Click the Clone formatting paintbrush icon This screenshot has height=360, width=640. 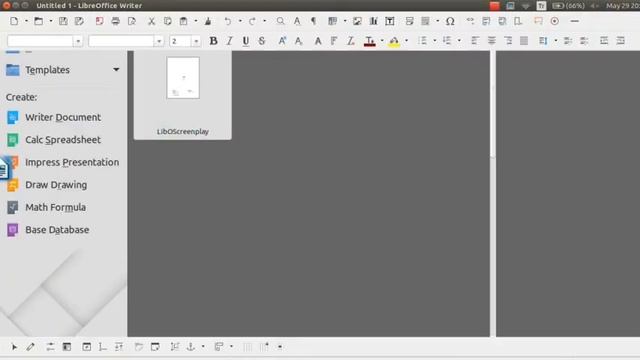point(208,21)
